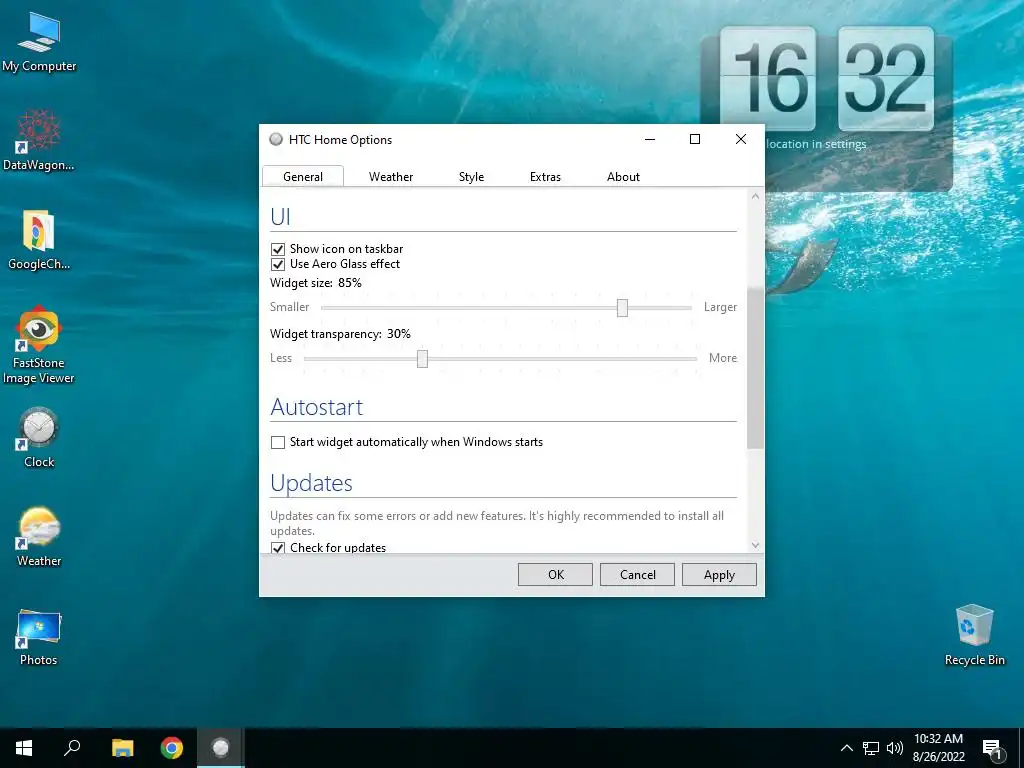Open the DataWagon desktop shortcut
The width and height of the screenshot is (1024, 768).
pyautogui.click(x=39, y=140)
